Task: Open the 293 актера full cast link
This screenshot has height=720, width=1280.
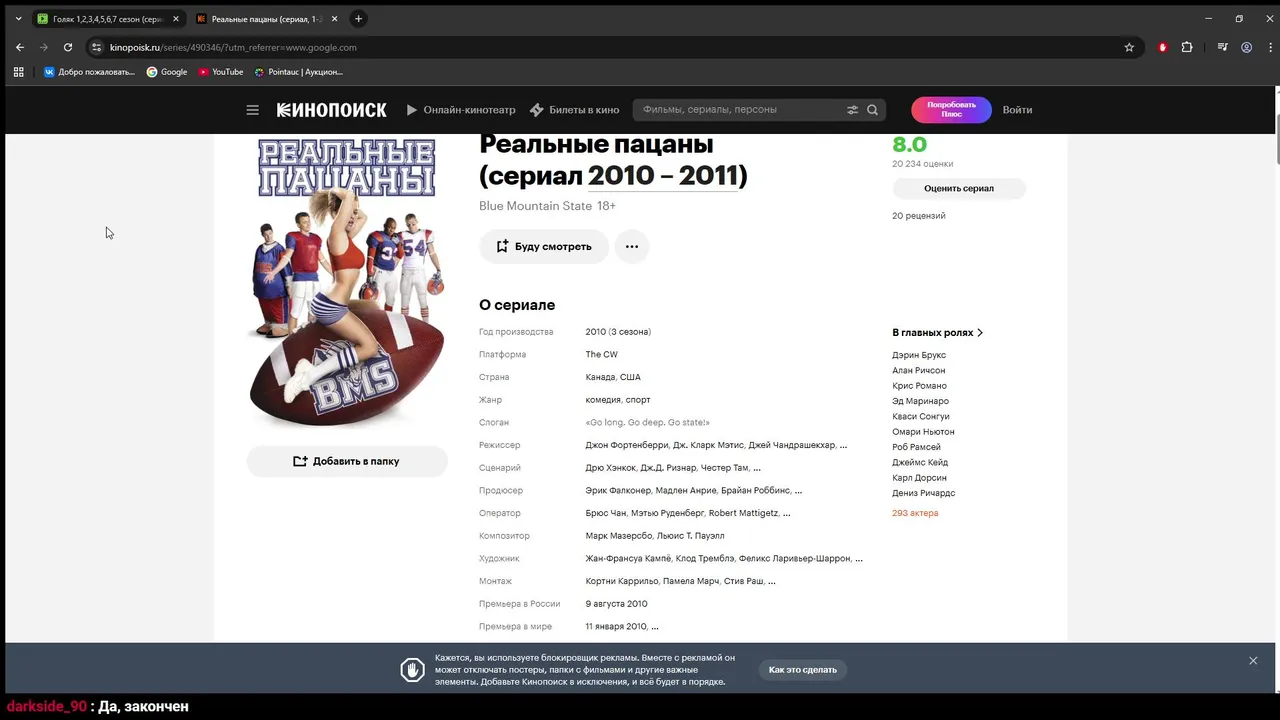Action: coord(915,513)
